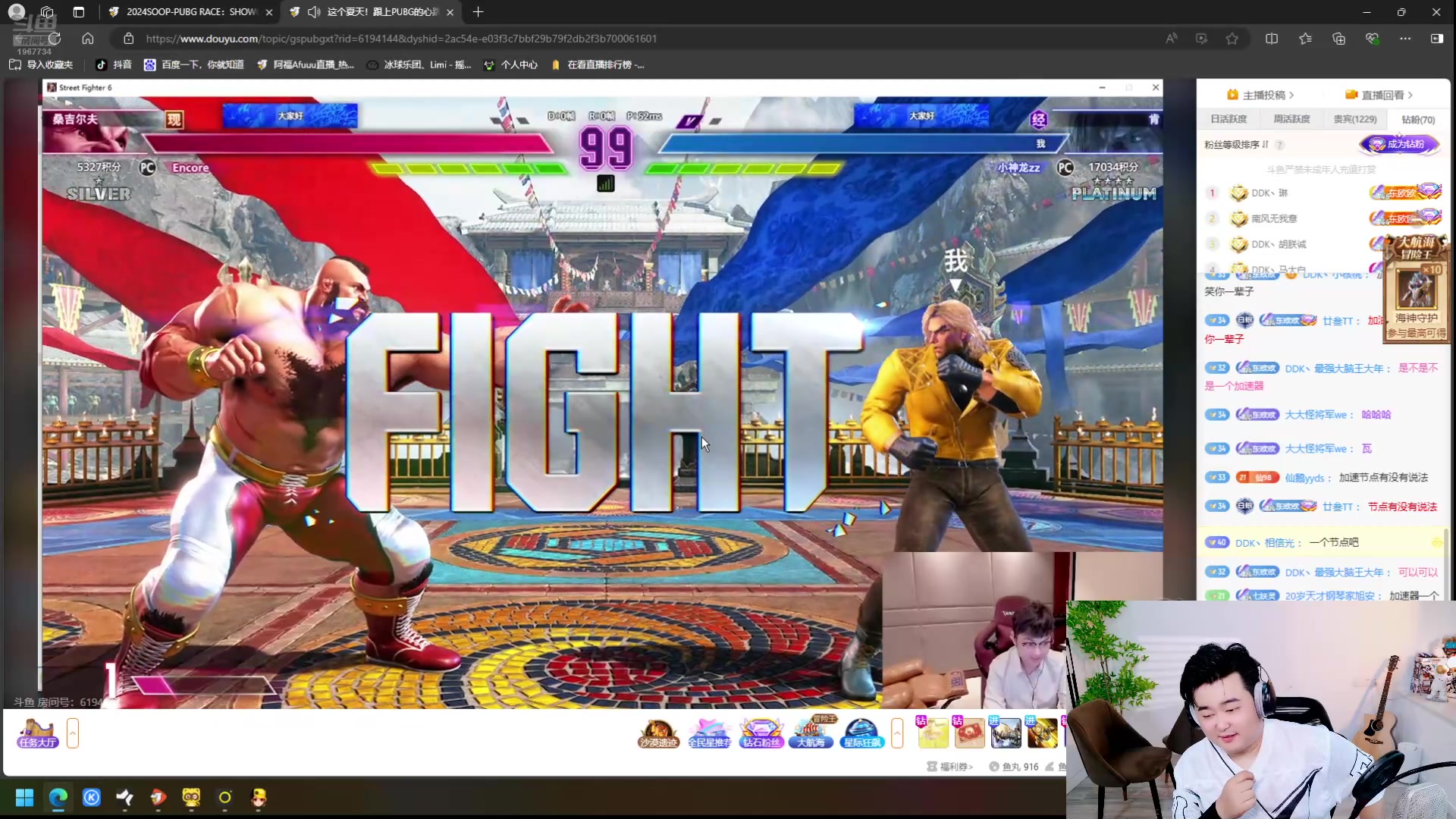Switch to 贵宾(1229) tab

[1355, 119]
